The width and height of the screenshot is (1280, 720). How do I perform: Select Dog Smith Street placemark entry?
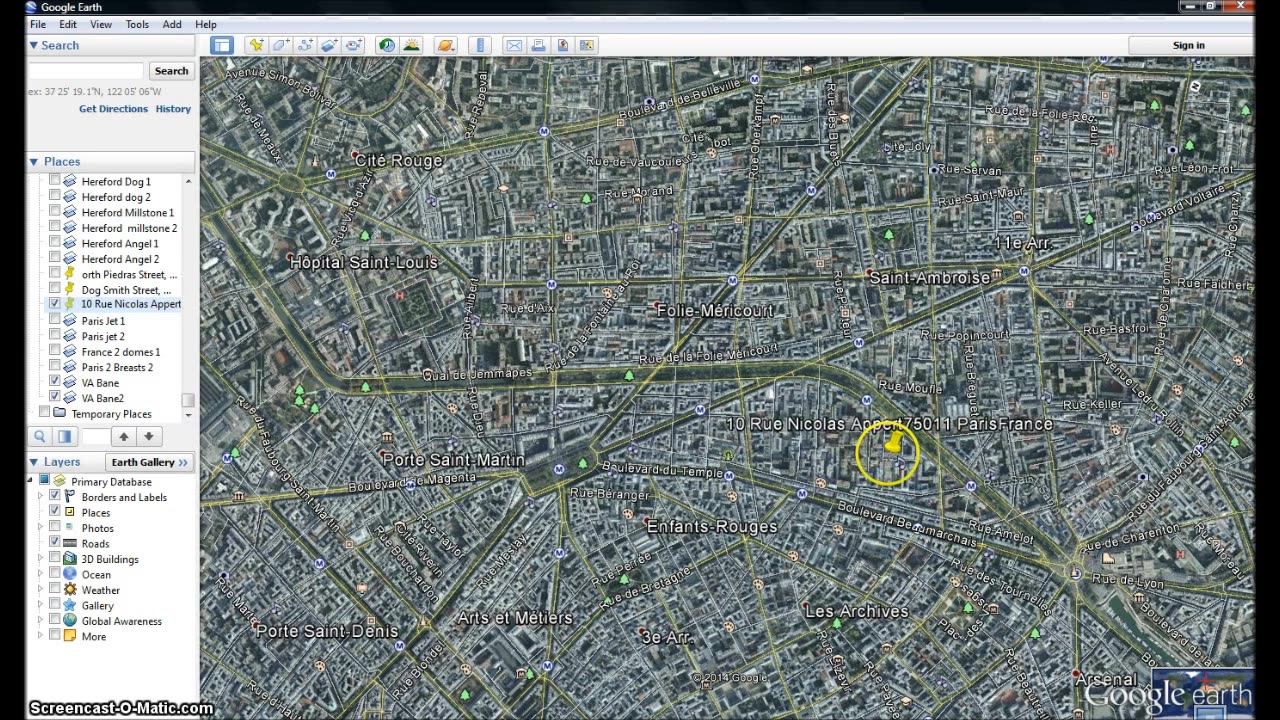tap(125, 290)
